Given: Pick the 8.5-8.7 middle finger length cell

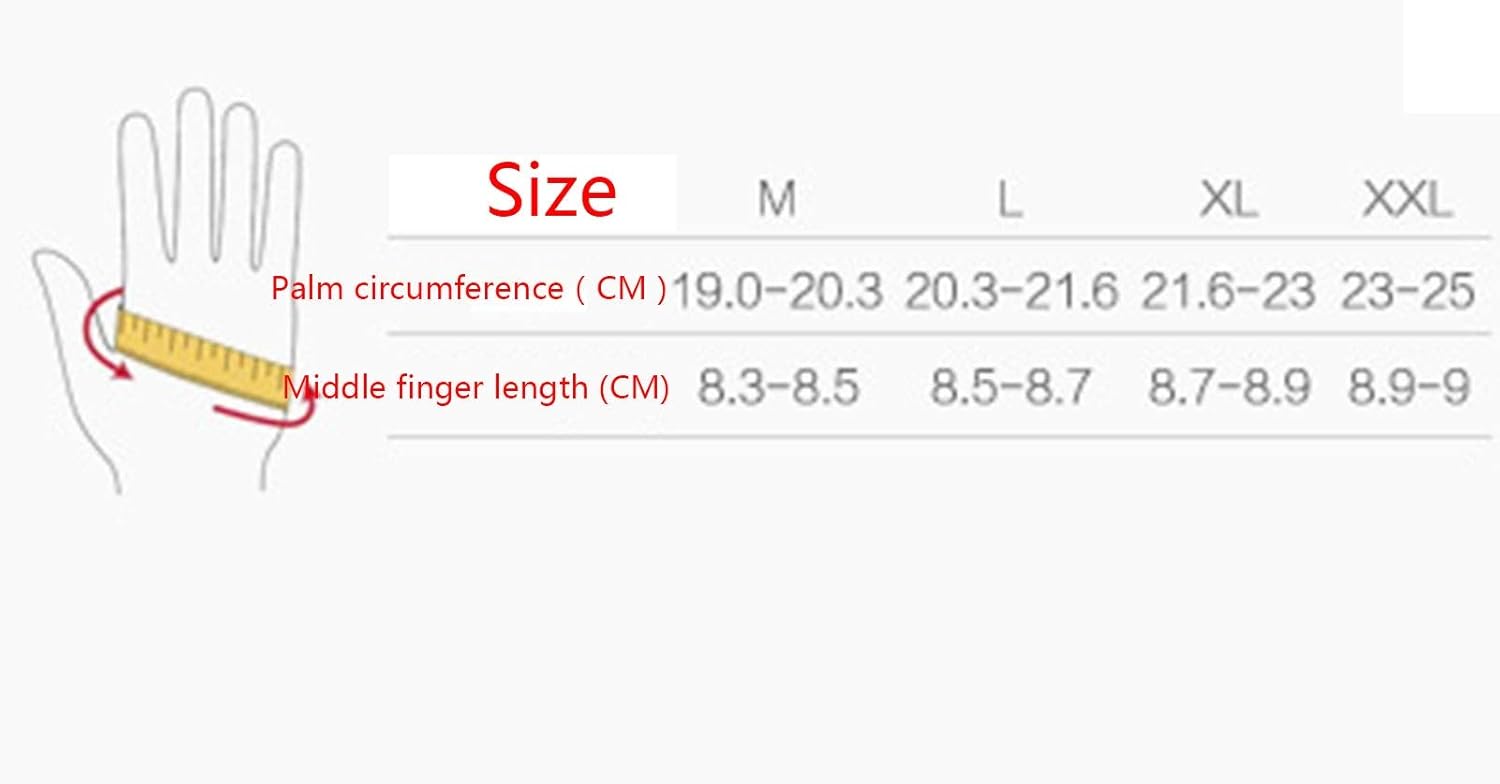Looking at the screenshot, I should (x=1010, y=387).
